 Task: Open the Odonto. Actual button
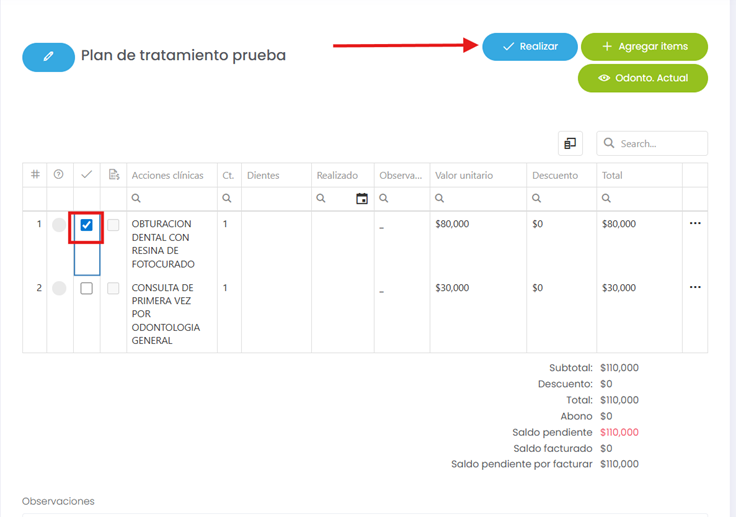[x=642, y=78]
